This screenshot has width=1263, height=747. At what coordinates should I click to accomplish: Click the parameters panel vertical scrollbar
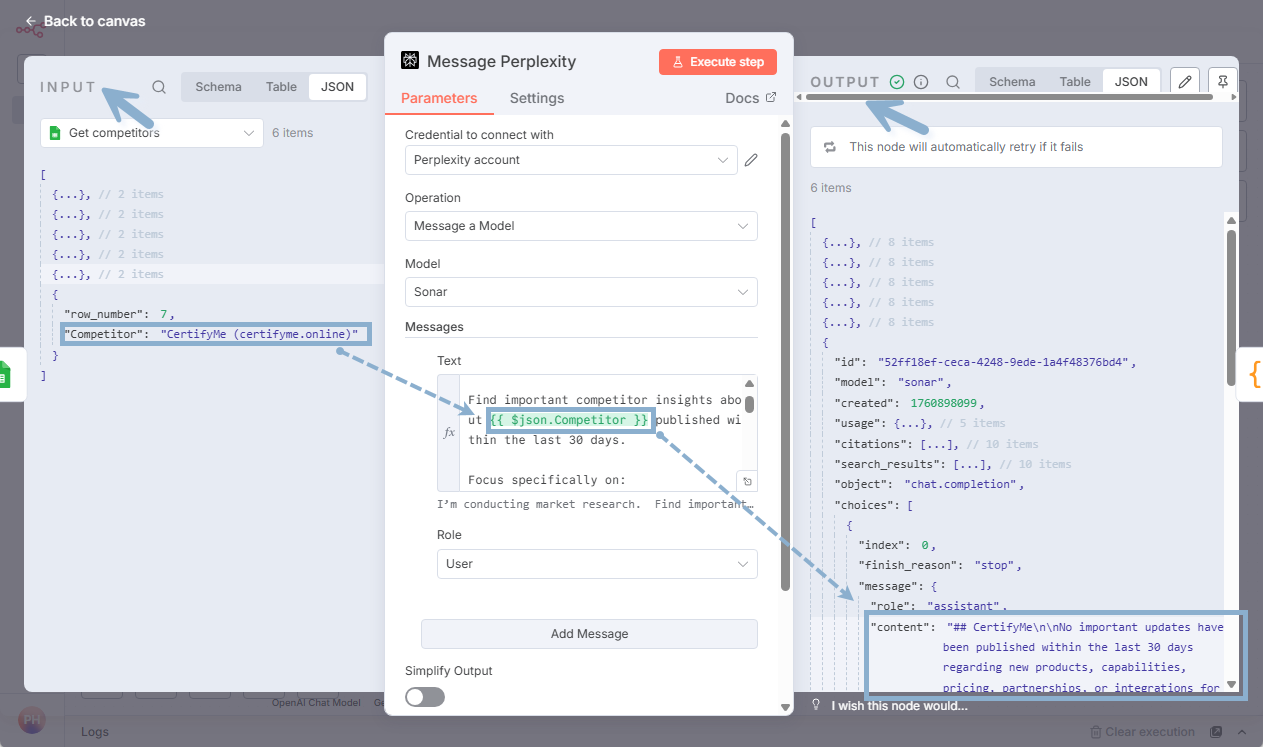786,360
